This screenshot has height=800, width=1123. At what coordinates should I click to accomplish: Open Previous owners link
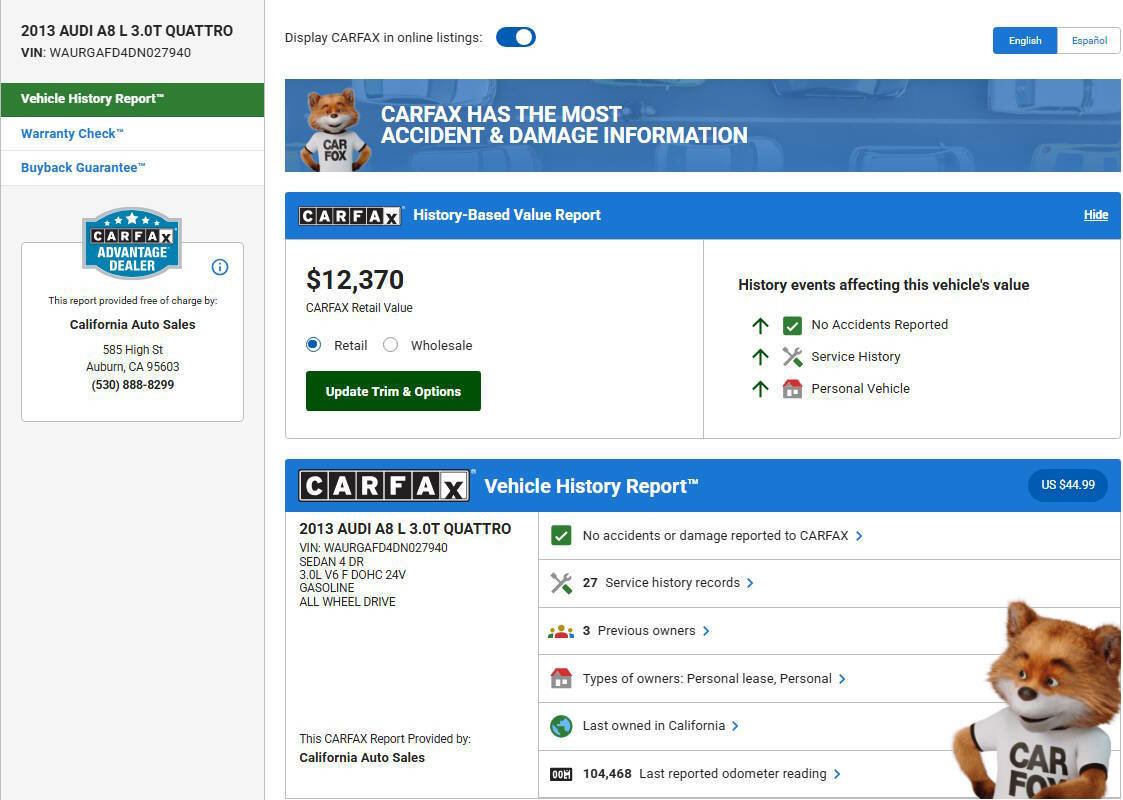[x=639, y=631]
